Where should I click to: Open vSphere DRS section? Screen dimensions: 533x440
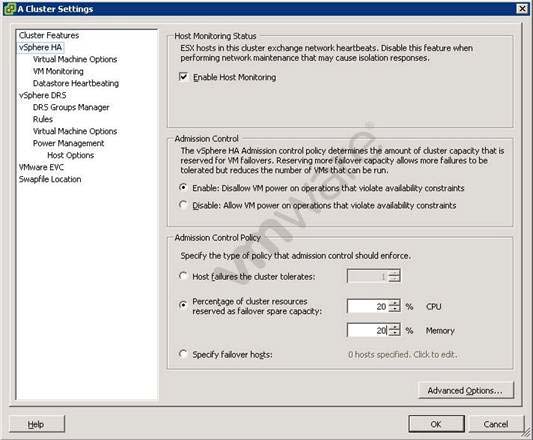point(42,95)
